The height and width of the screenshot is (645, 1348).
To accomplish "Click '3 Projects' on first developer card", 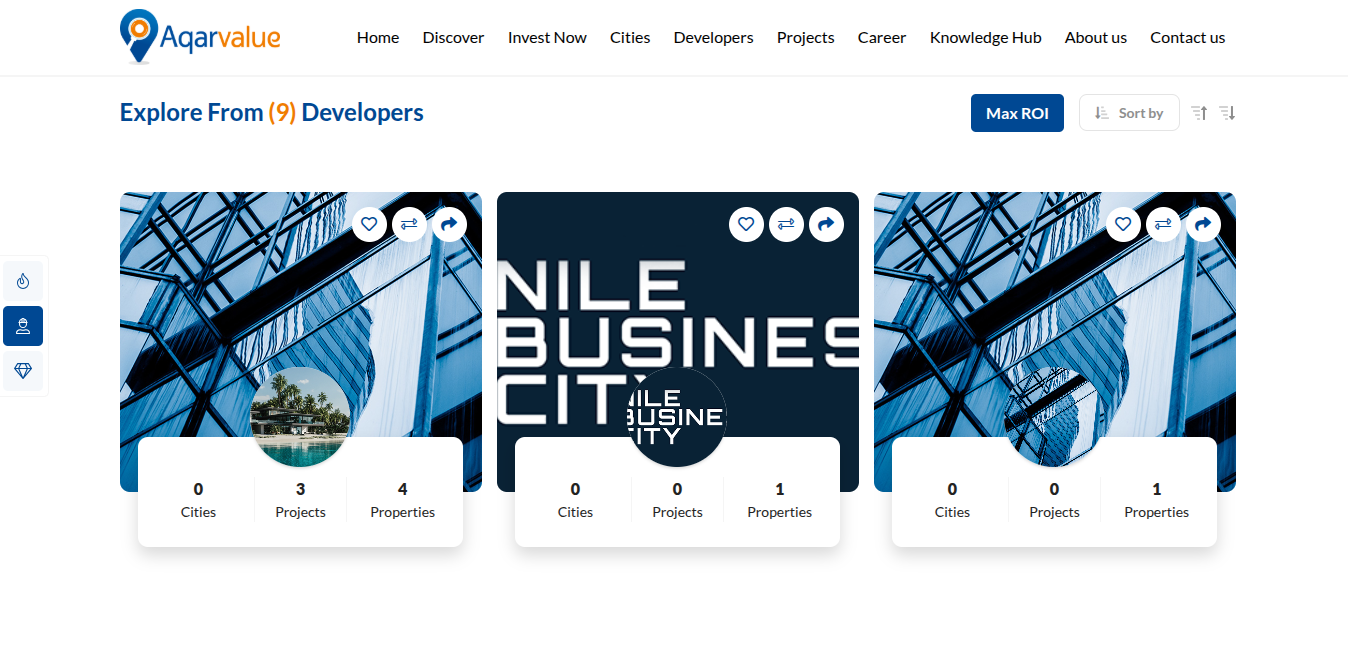I will click(300, 500).
